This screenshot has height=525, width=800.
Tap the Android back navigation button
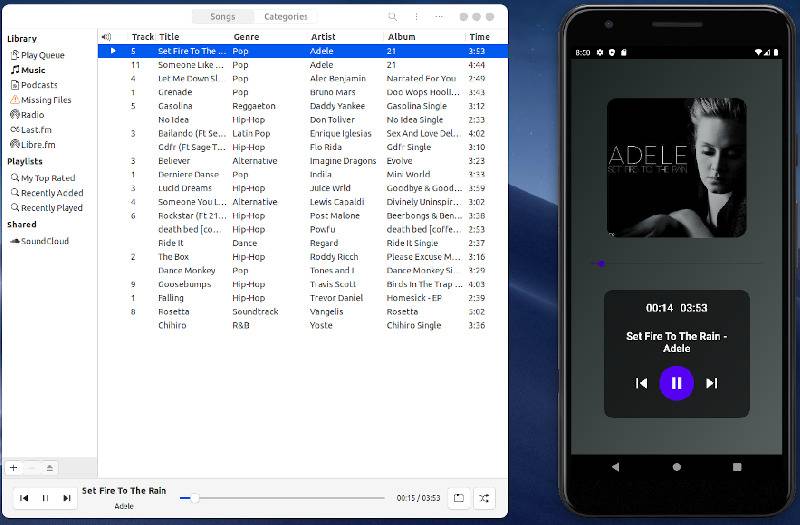pyautogui.click(x=616, y=467)
